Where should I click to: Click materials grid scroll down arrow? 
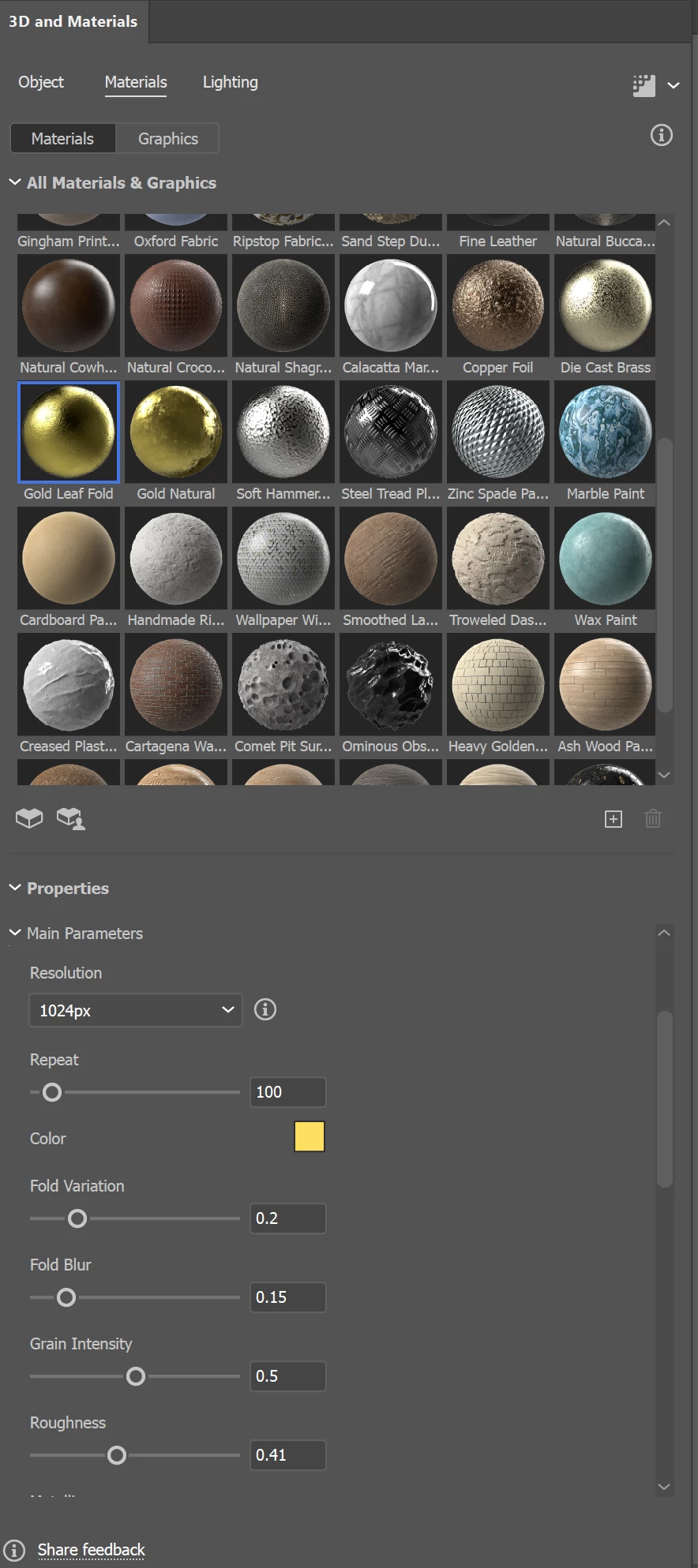665,775
